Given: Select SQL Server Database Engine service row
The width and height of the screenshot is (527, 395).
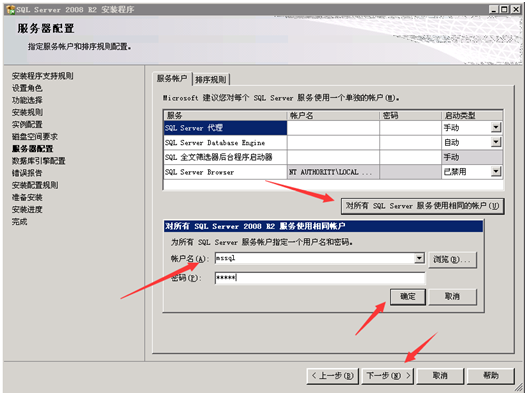Looking at the screenshot, I should (x=225, y=143).
